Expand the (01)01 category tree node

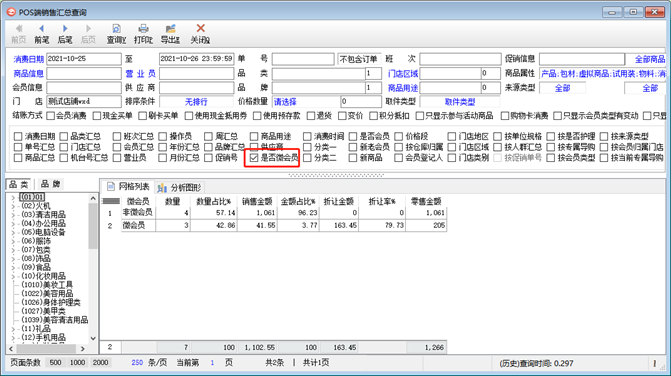pyautogui.click(x=13, y=197)
